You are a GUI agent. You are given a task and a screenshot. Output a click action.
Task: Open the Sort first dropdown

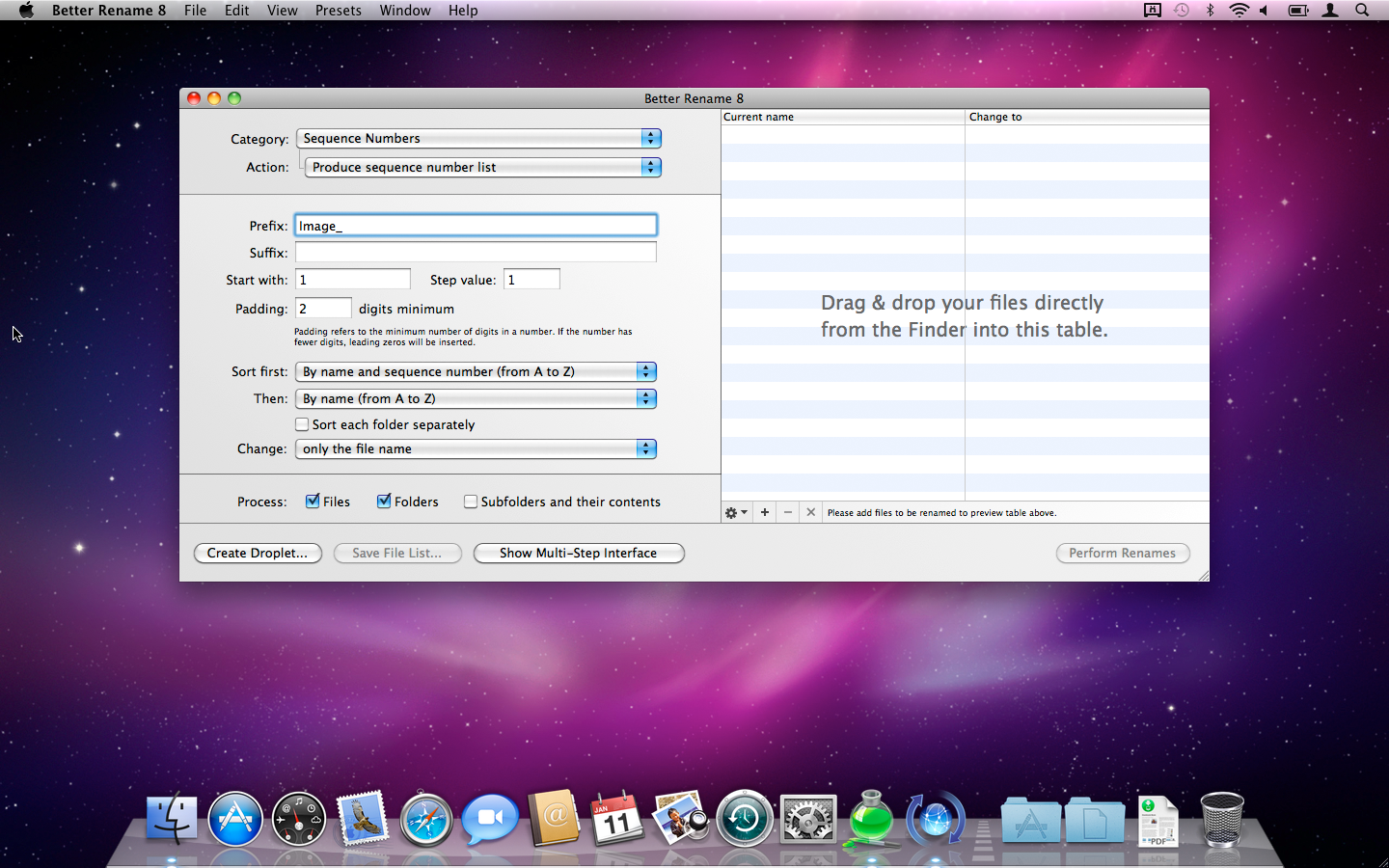point(477,372)
